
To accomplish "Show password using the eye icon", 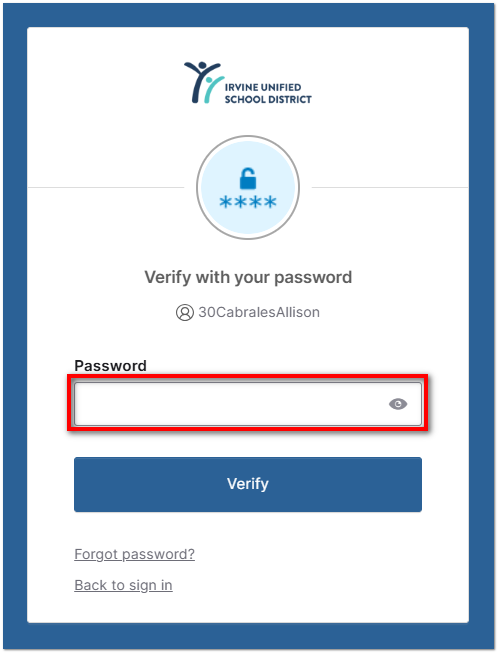I will [398, 404].
